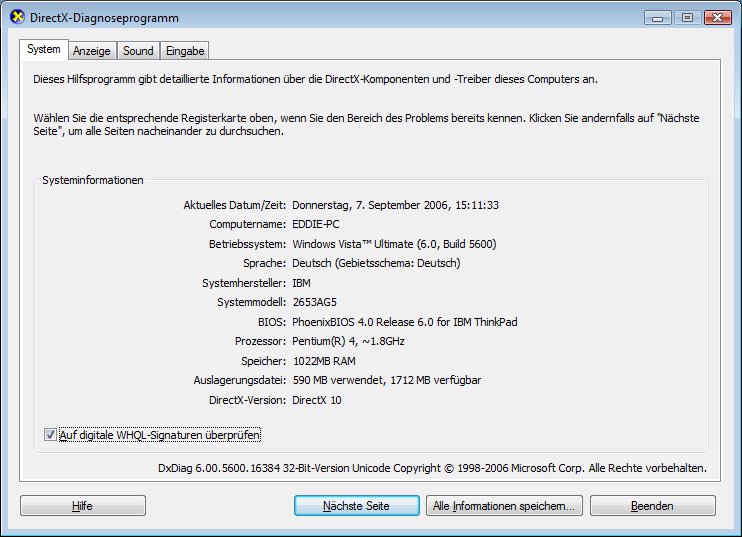This screenshot has height=537, width=742.
Task: Click the Computername label
Action: click(x=247, y=224)
